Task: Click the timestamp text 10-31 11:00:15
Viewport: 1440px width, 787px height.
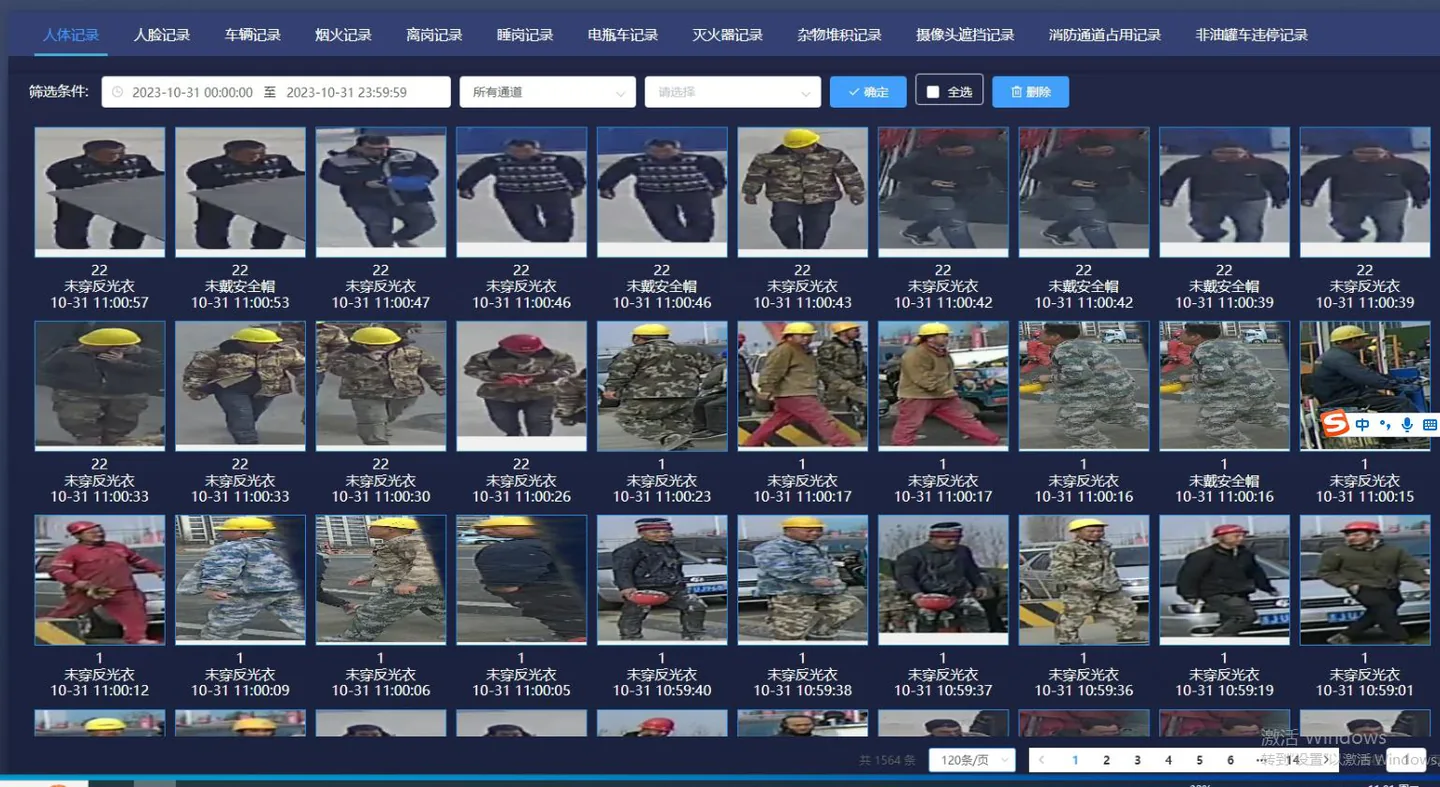Action: (1365, 496)
